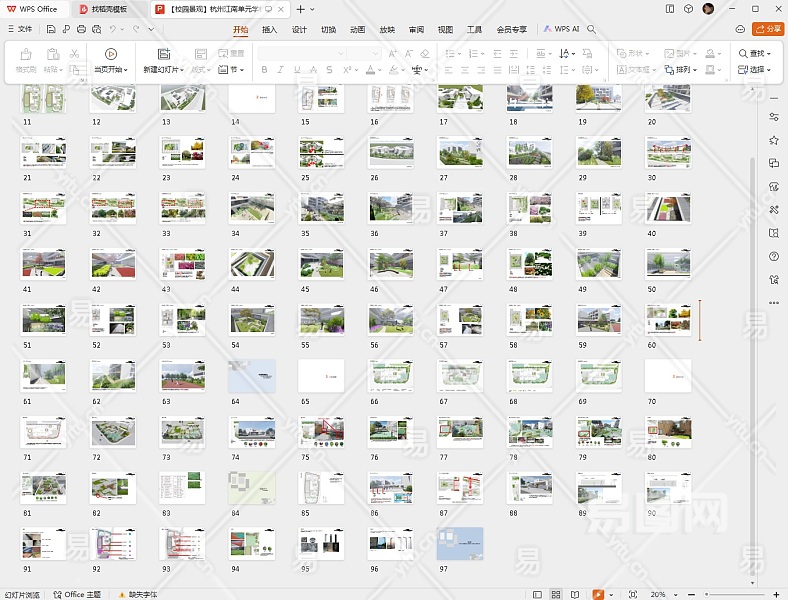Select the slide sorter view icon

556,594
